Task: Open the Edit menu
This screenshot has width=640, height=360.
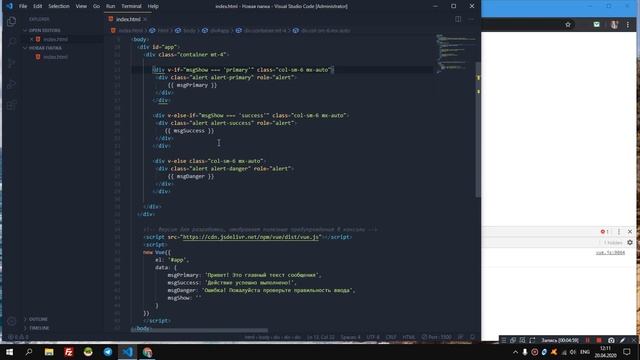Action: pyautogui.click(x=38, y=6)
